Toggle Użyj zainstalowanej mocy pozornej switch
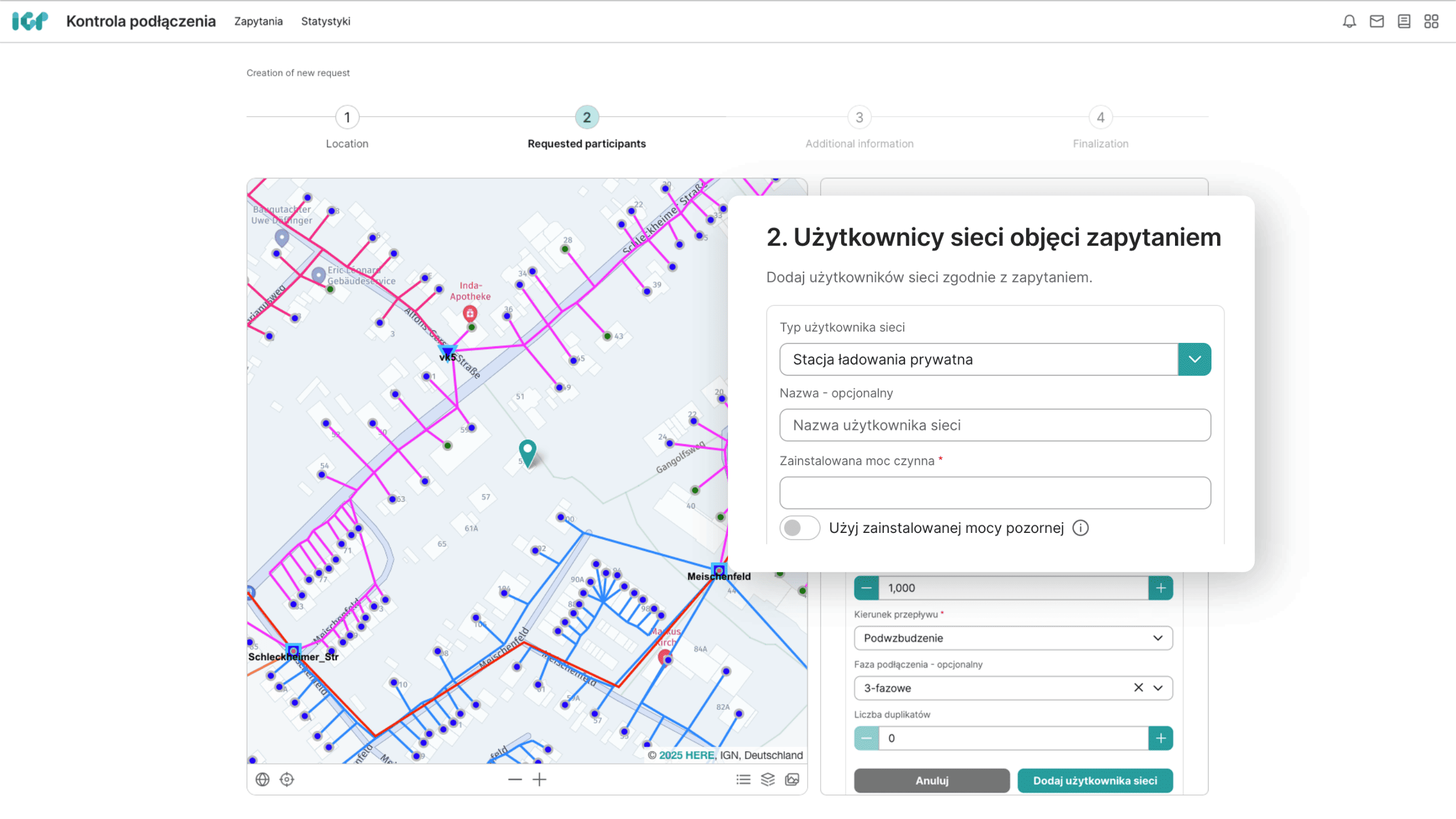Image resolution: width=1456 pixels, height=819 pixels. point(799,528)
